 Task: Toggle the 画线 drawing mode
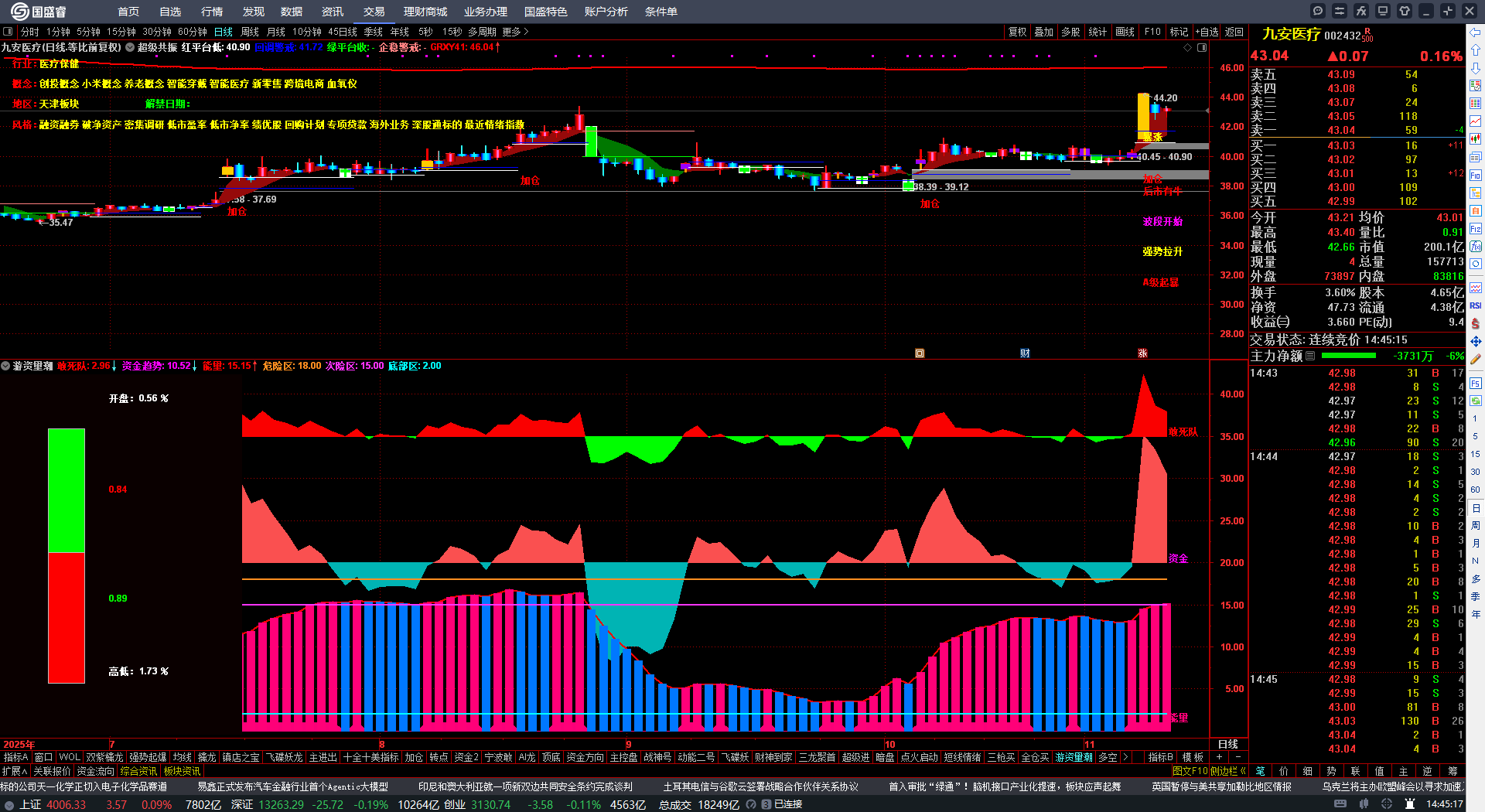(1125, 32)
